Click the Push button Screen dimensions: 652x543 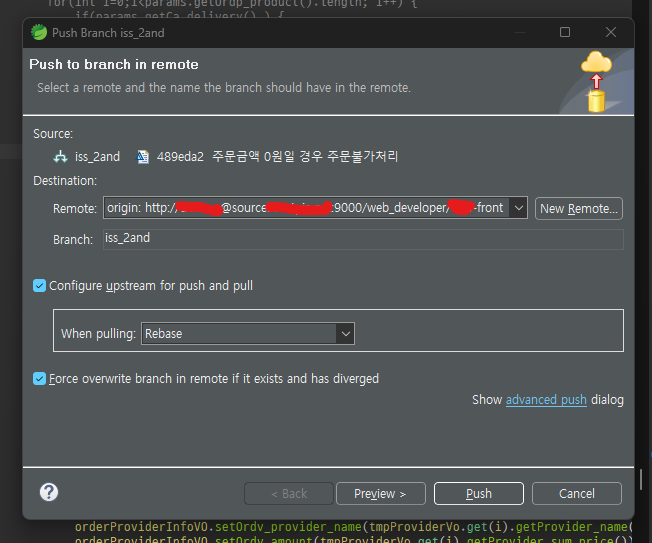coord(479,494)
